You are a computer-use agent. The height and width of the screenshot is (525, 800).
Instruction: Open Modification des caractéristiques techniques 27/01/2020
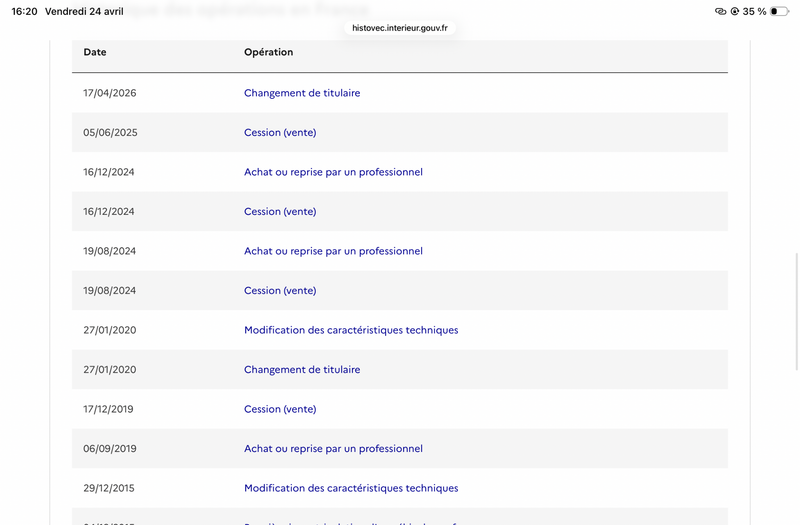[x=351, y=330]
